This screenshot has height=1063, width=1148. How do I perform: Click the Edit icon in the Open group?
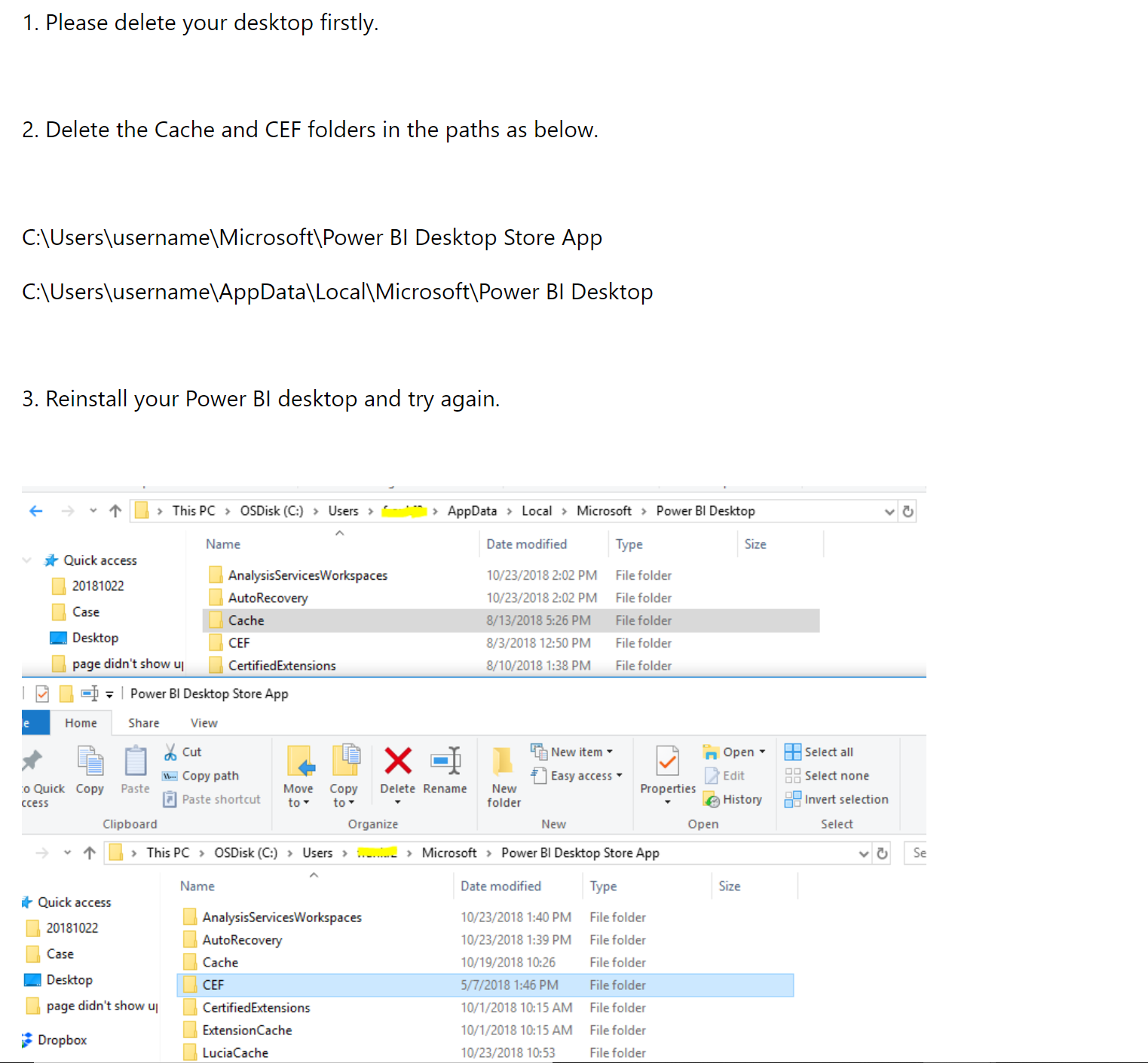(x=712, y=775)
